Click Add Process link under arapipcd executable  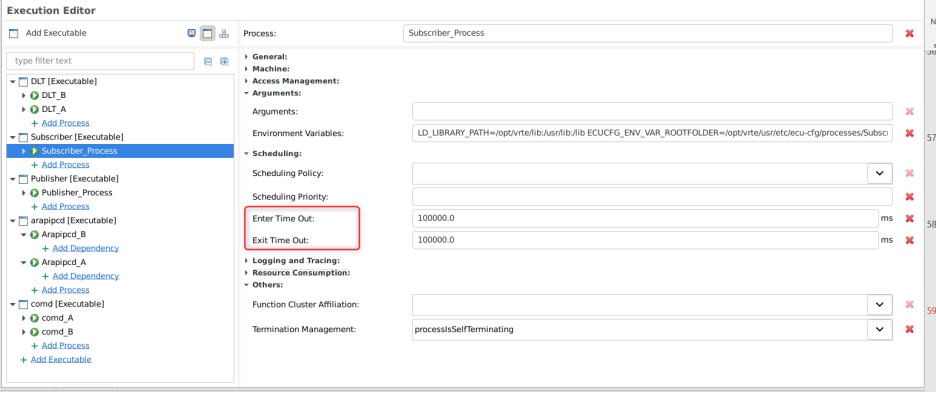65,290
